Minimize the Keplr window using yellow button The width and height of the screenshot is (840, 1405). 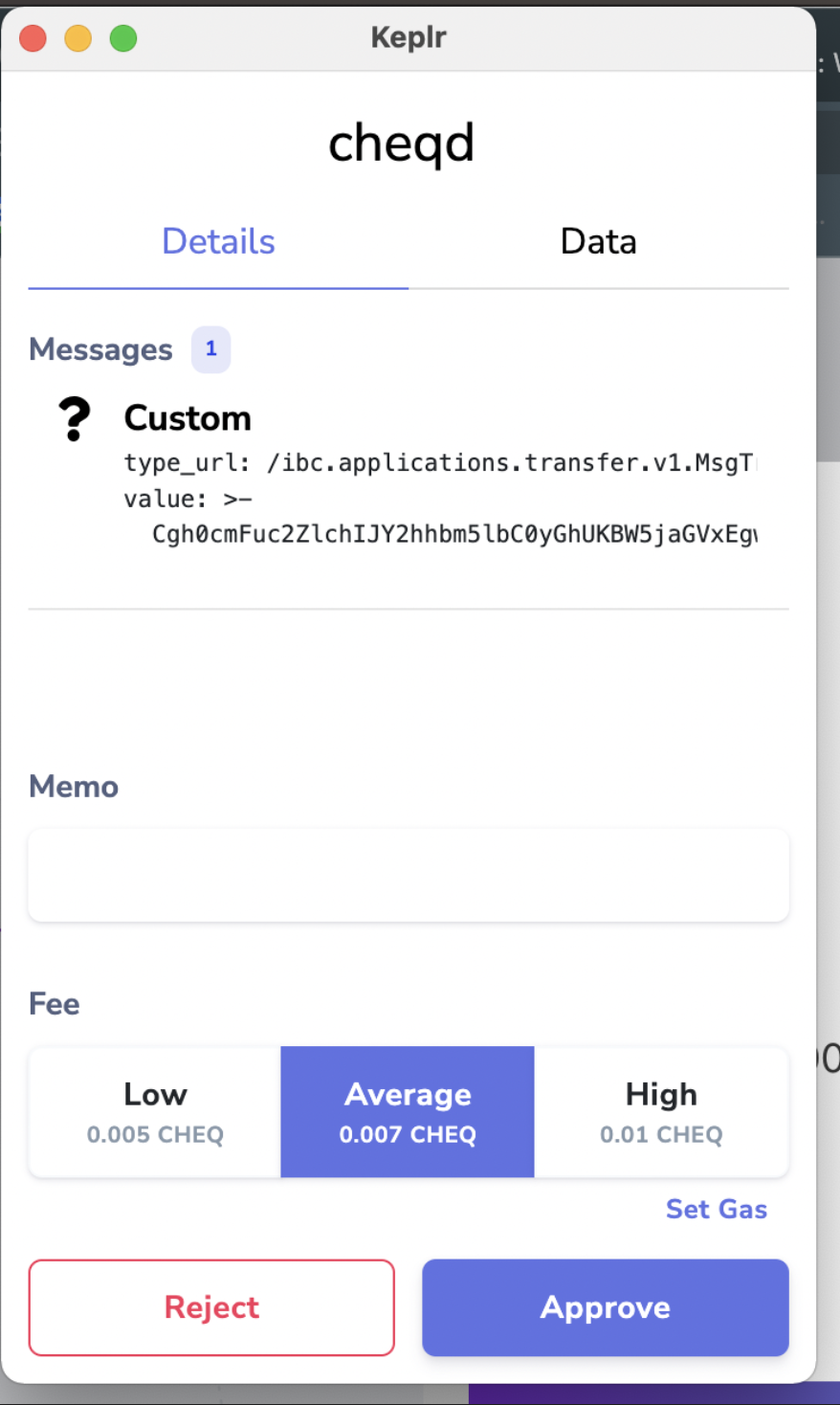[x=78, y=38]
